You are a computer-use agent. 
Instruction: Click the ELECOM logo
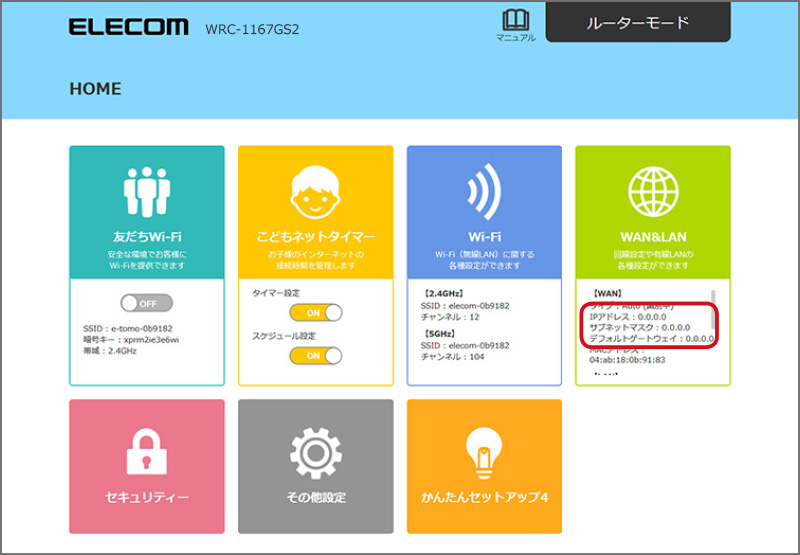[x=129, y=27]
